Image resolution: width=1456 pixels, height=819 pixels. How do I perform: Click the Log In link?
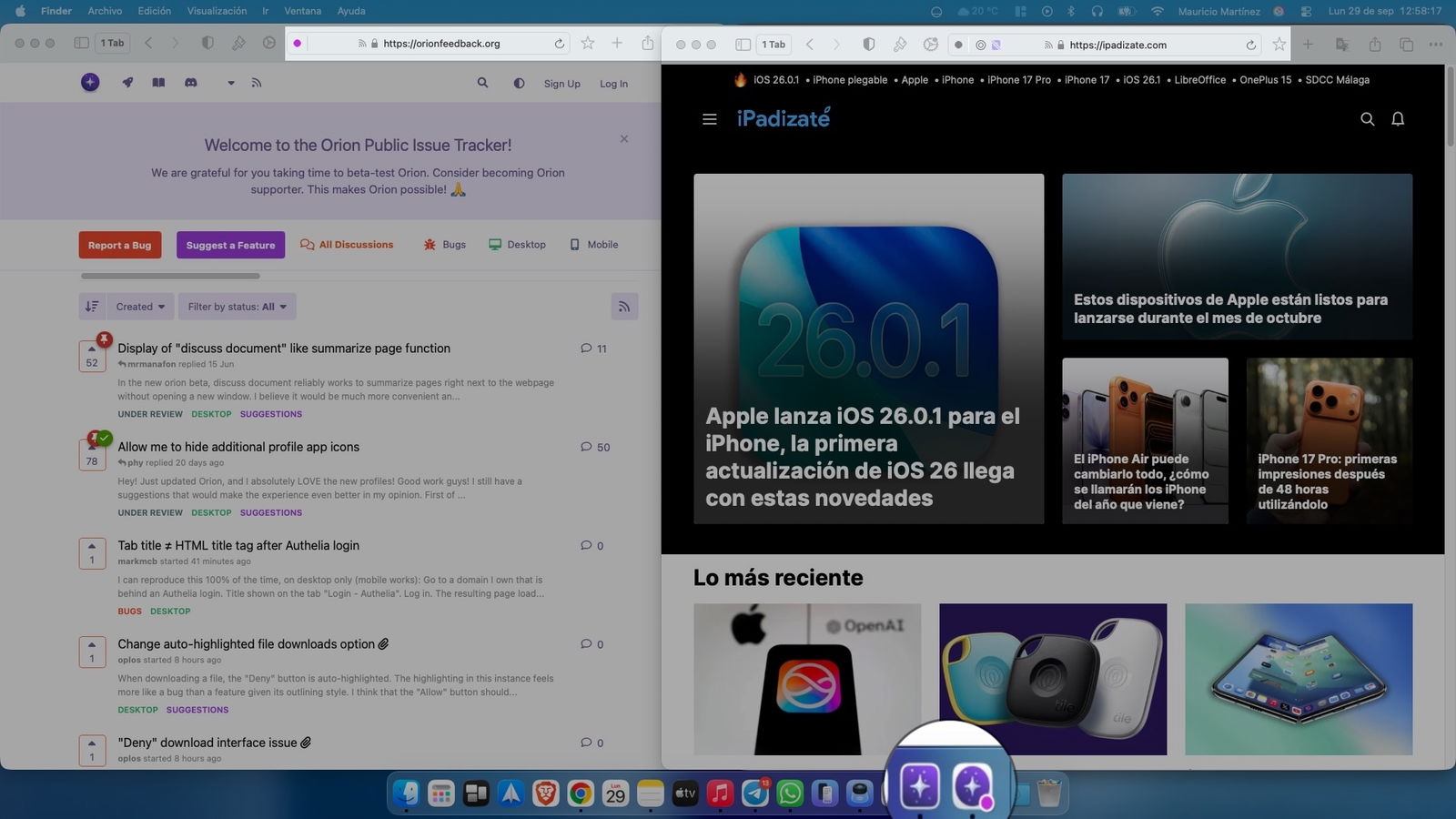pyautogui.click(x=613, y=84)
